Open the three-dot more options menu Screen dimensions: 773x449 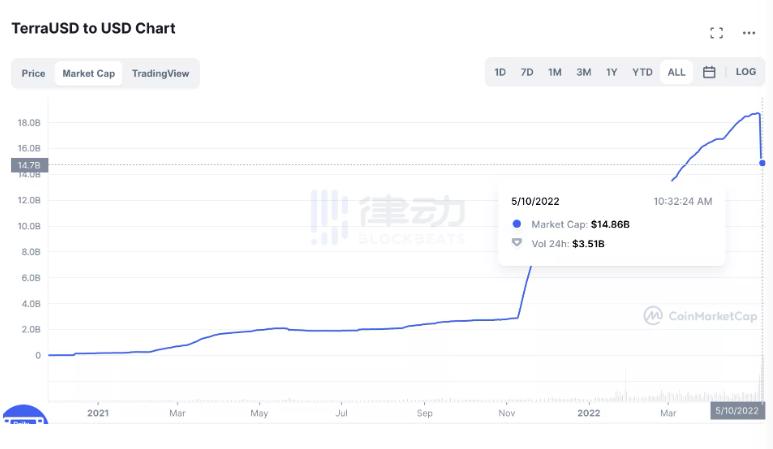point(748,33)
